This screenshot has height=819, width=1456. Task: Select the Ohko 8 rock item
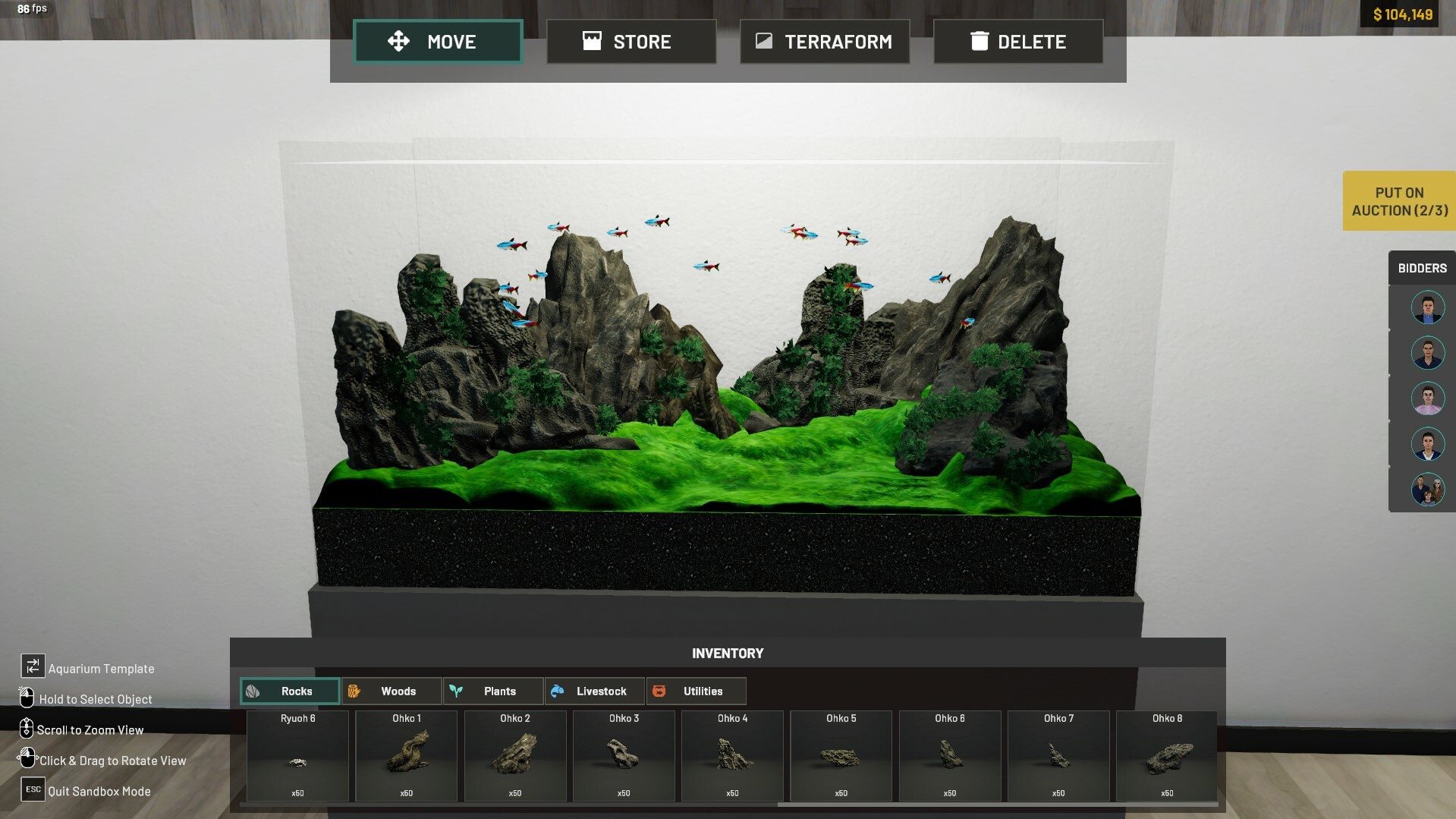click(1167, 755)
